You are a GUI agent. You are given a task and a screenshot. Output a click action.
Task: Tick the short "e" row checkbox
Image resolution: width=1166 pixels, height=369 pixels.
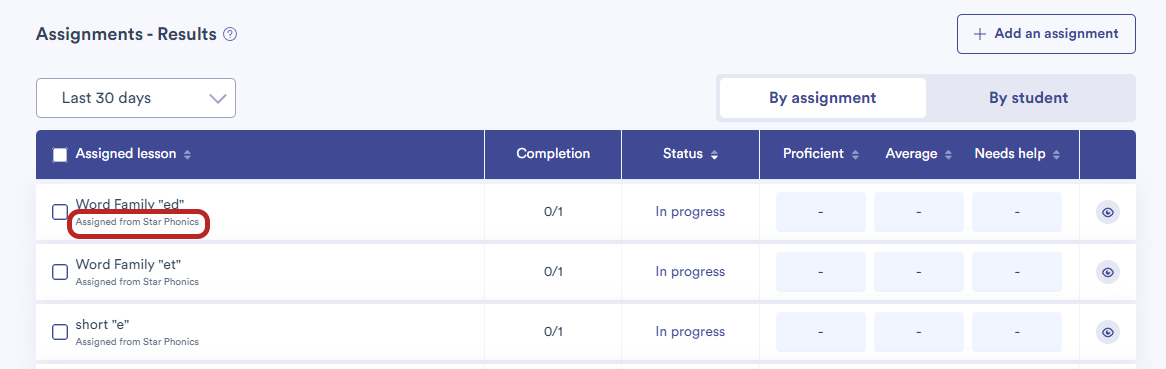click(59, 333)
